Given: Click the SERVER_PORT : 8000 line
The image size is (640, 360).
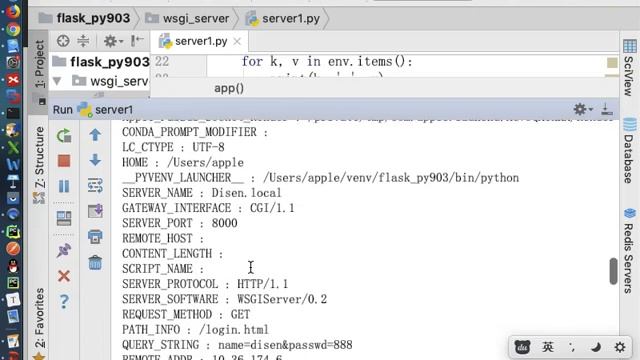Looking at the screenshot, I should [x=180, y=223].
